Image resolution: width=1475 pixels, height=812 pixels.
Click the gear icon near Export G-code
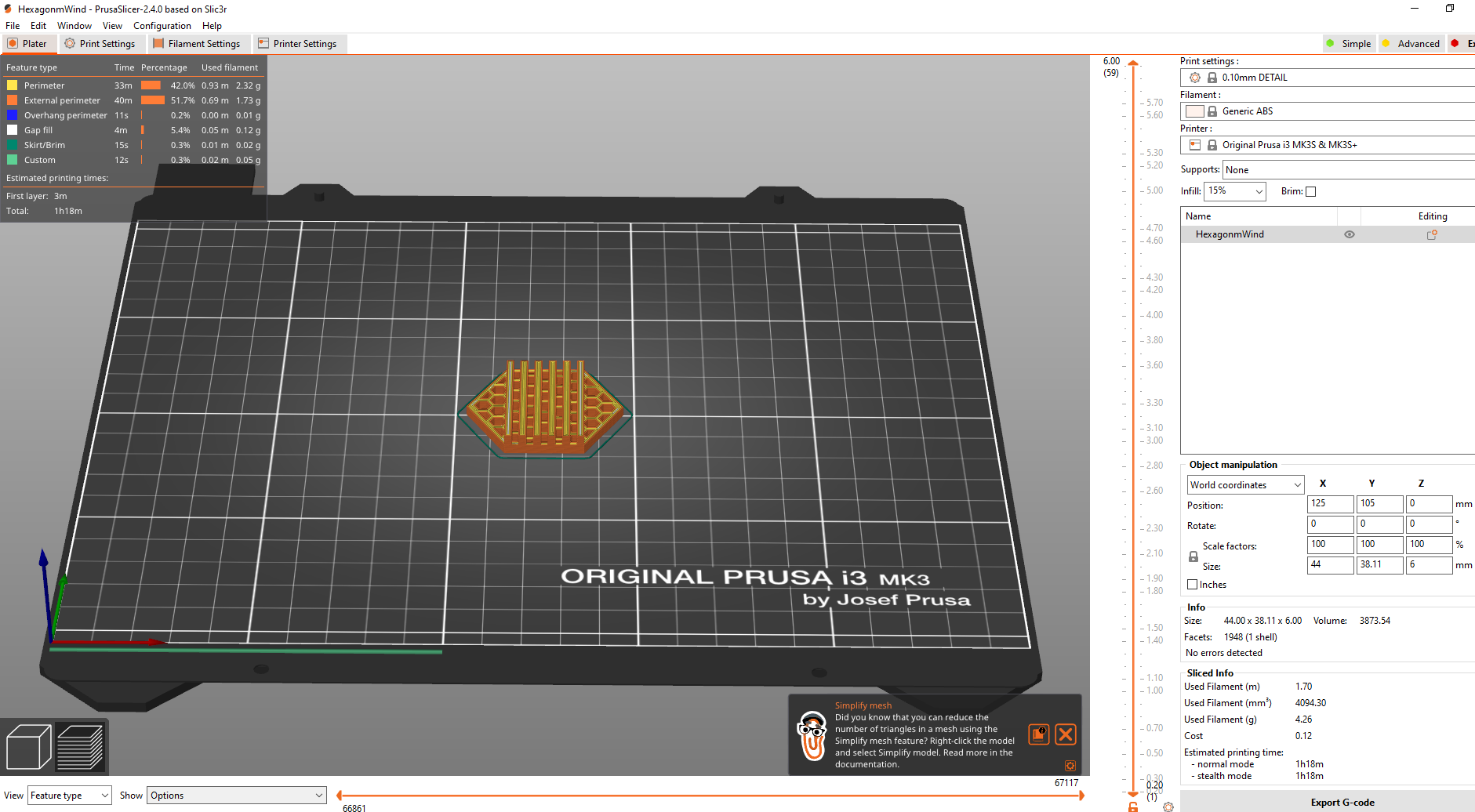(1168, 806)
